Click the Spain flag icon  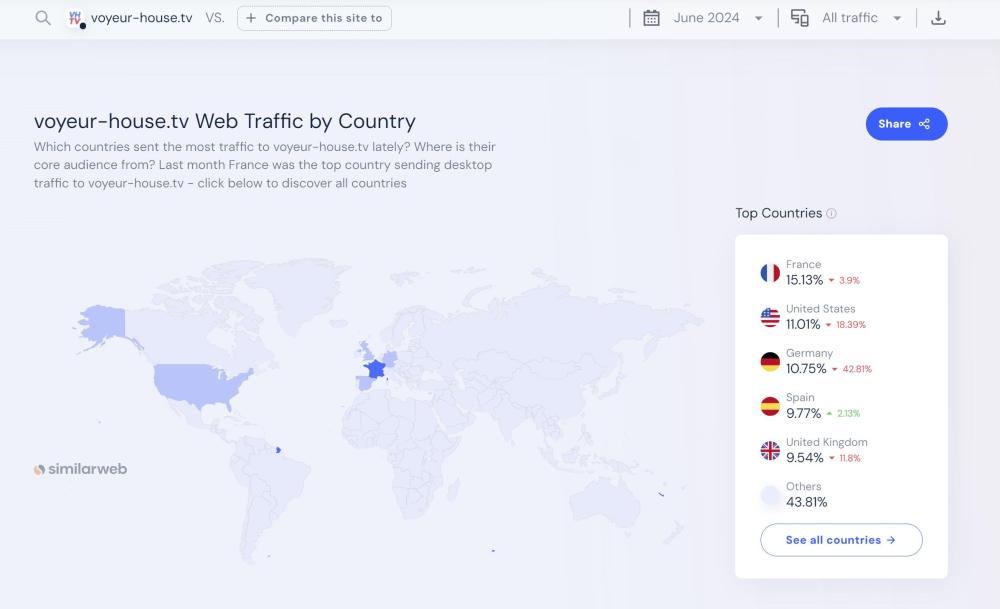pos(770,406)
